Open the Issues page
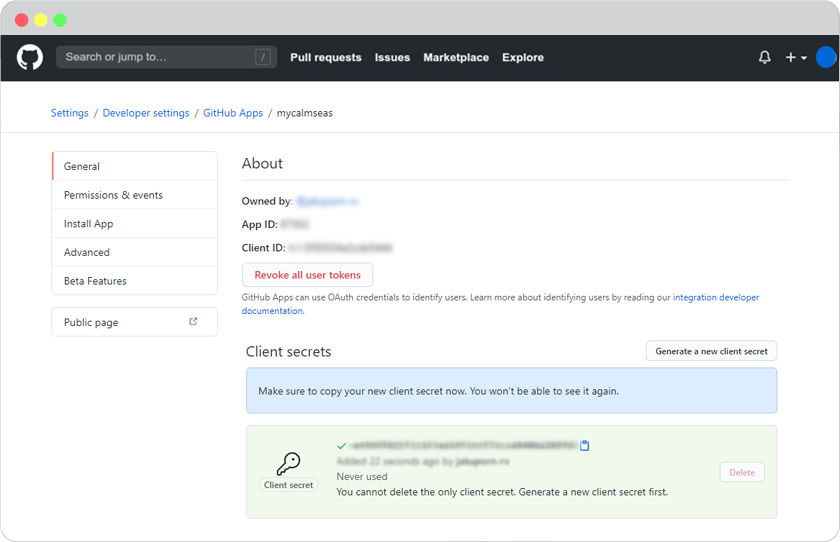The image size is (840, 542). [x=392, y=57]
